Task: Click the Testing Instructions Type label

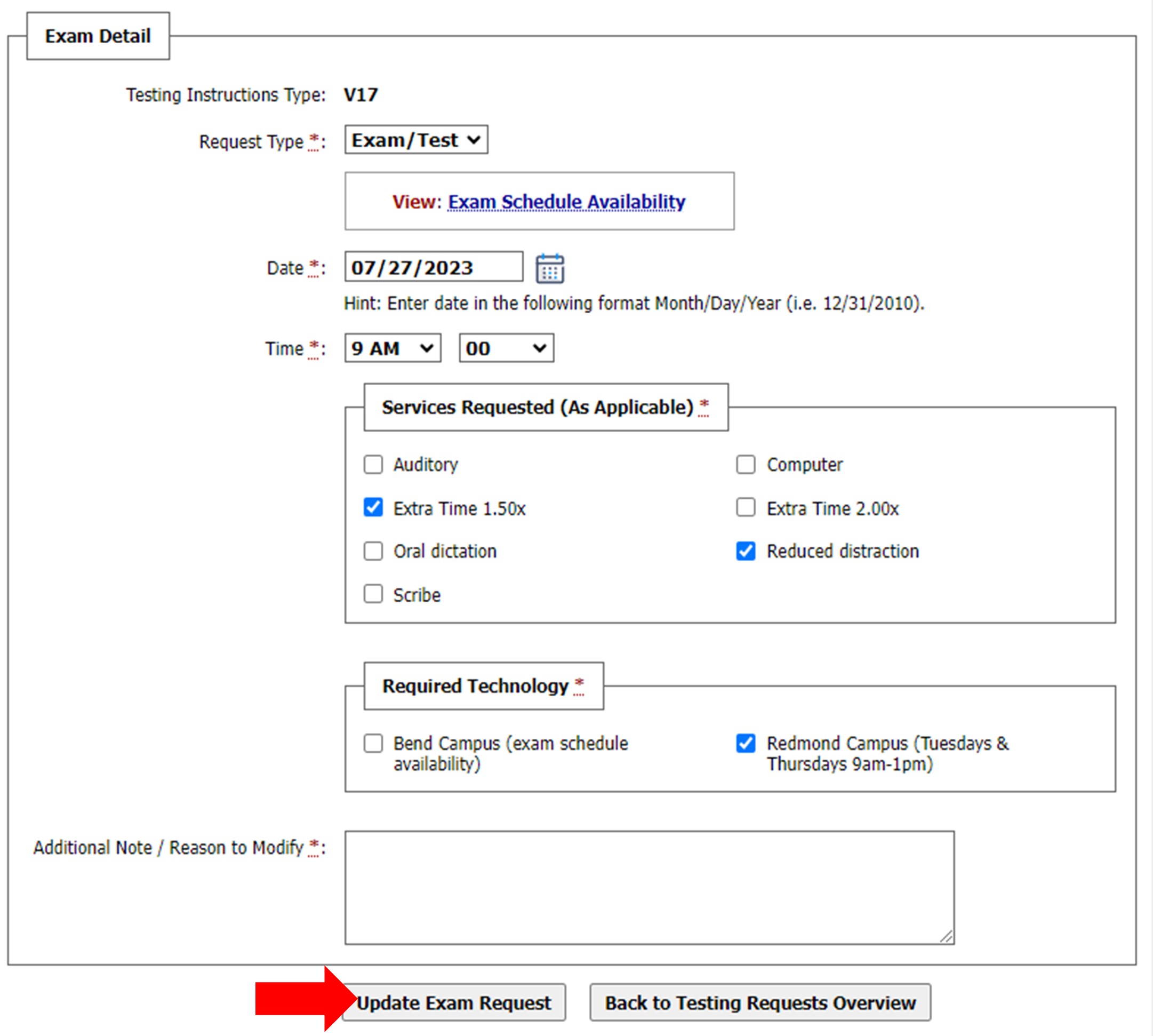Action: (x=226, y=95)
